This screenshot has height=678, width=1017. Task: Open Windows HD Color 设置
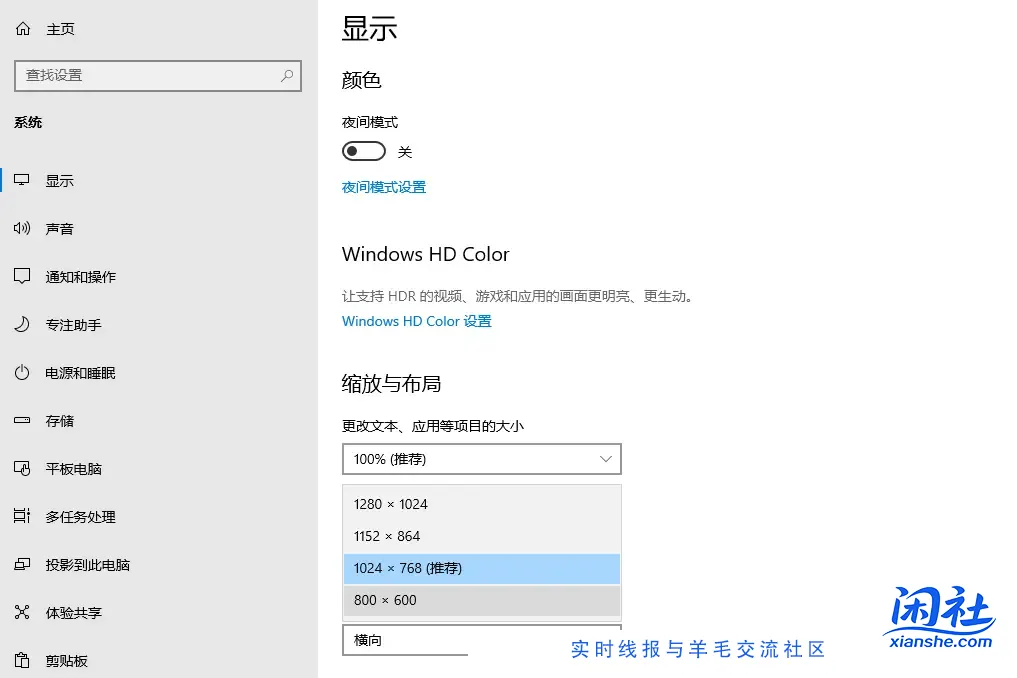(416, 320)
